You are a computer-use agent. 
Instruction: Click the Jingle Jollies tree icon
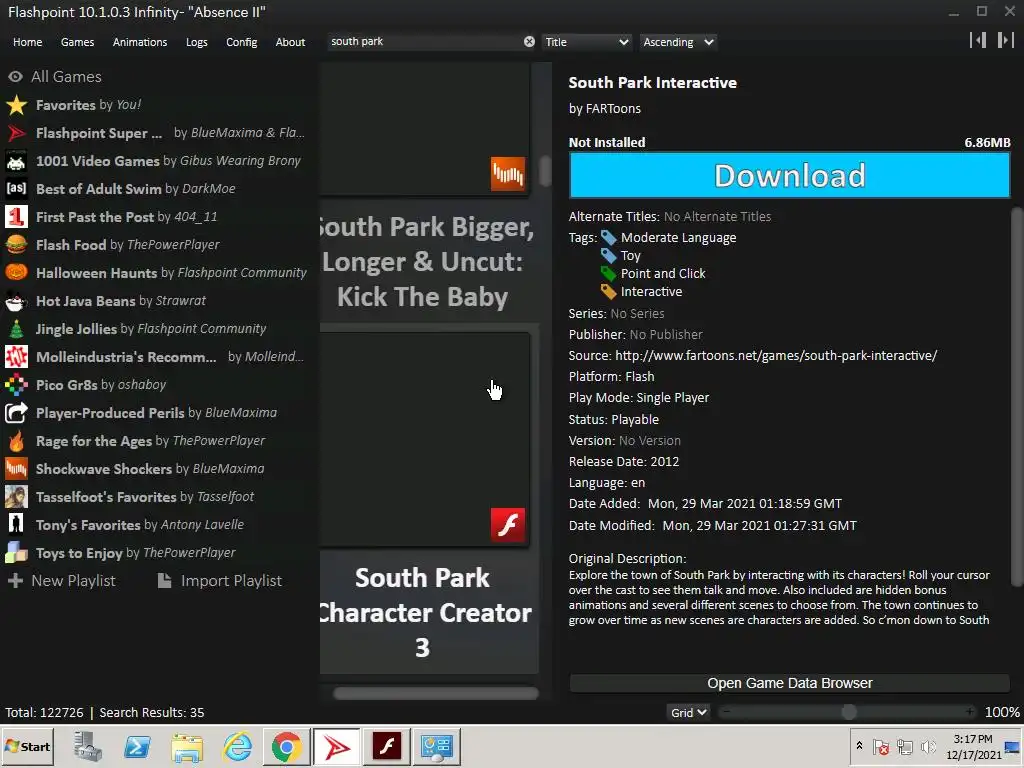[16, 328]
